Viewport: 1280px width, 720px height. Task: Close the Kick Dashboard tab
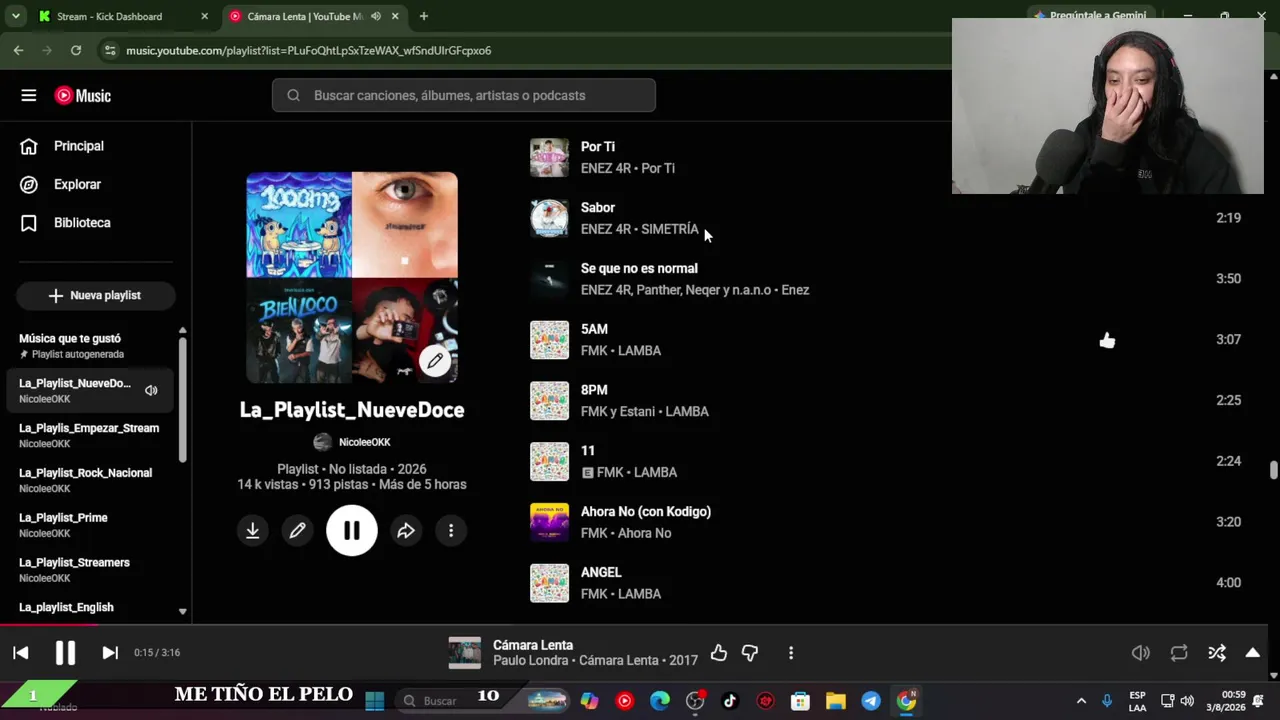pyautogui.click(x=204, y=17)
